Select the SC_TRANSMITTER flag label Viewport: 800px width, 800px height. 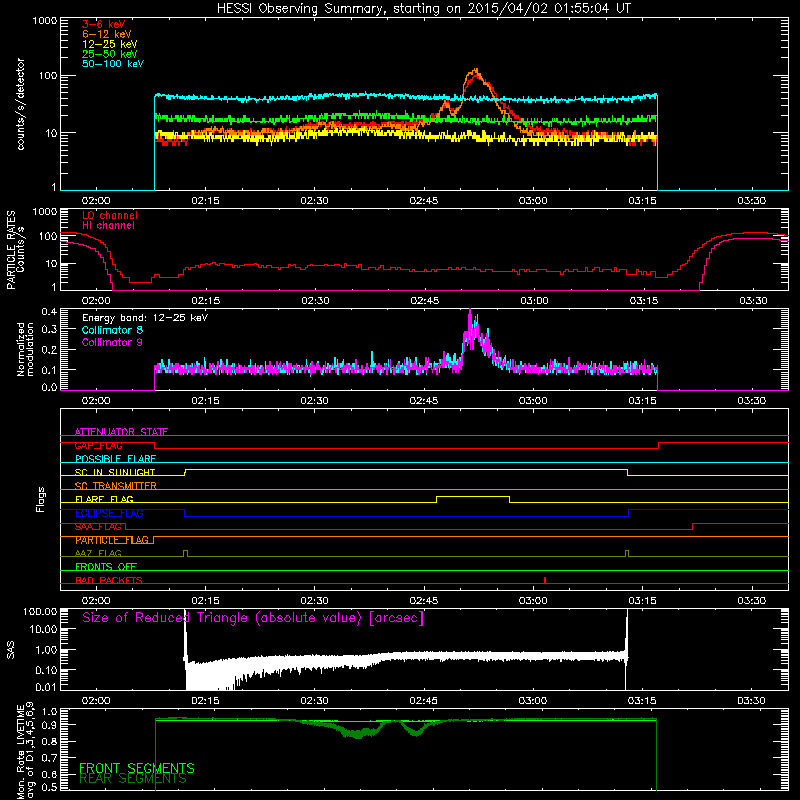coord(115,486)
